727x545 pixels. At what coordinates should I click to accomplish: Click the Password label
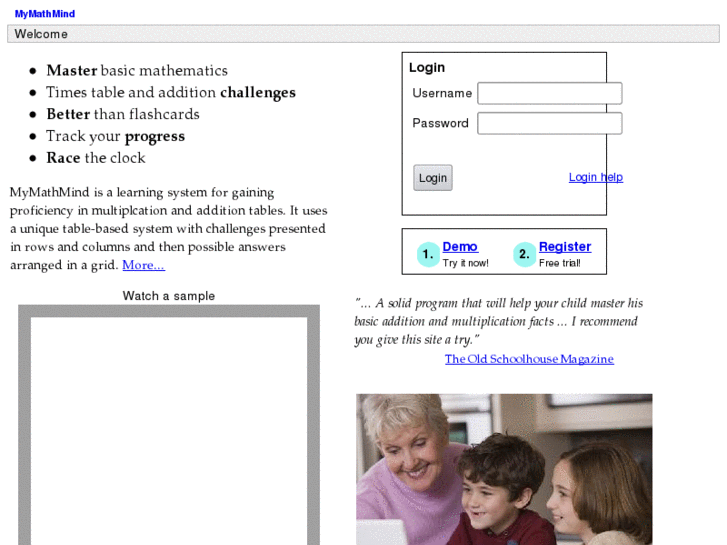440,123
